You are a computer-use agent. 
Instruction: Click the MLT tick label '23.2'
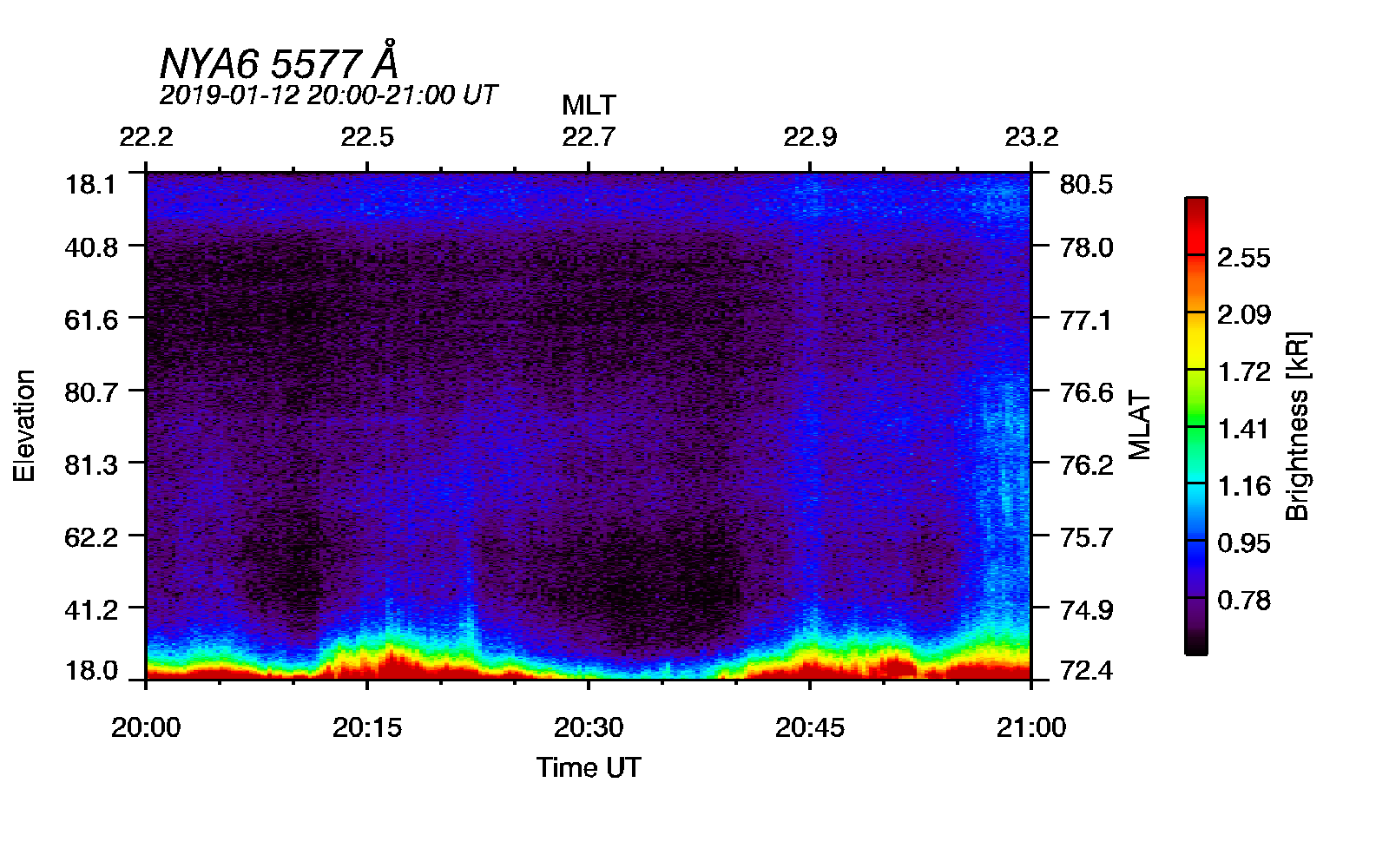pos(1031,137)
